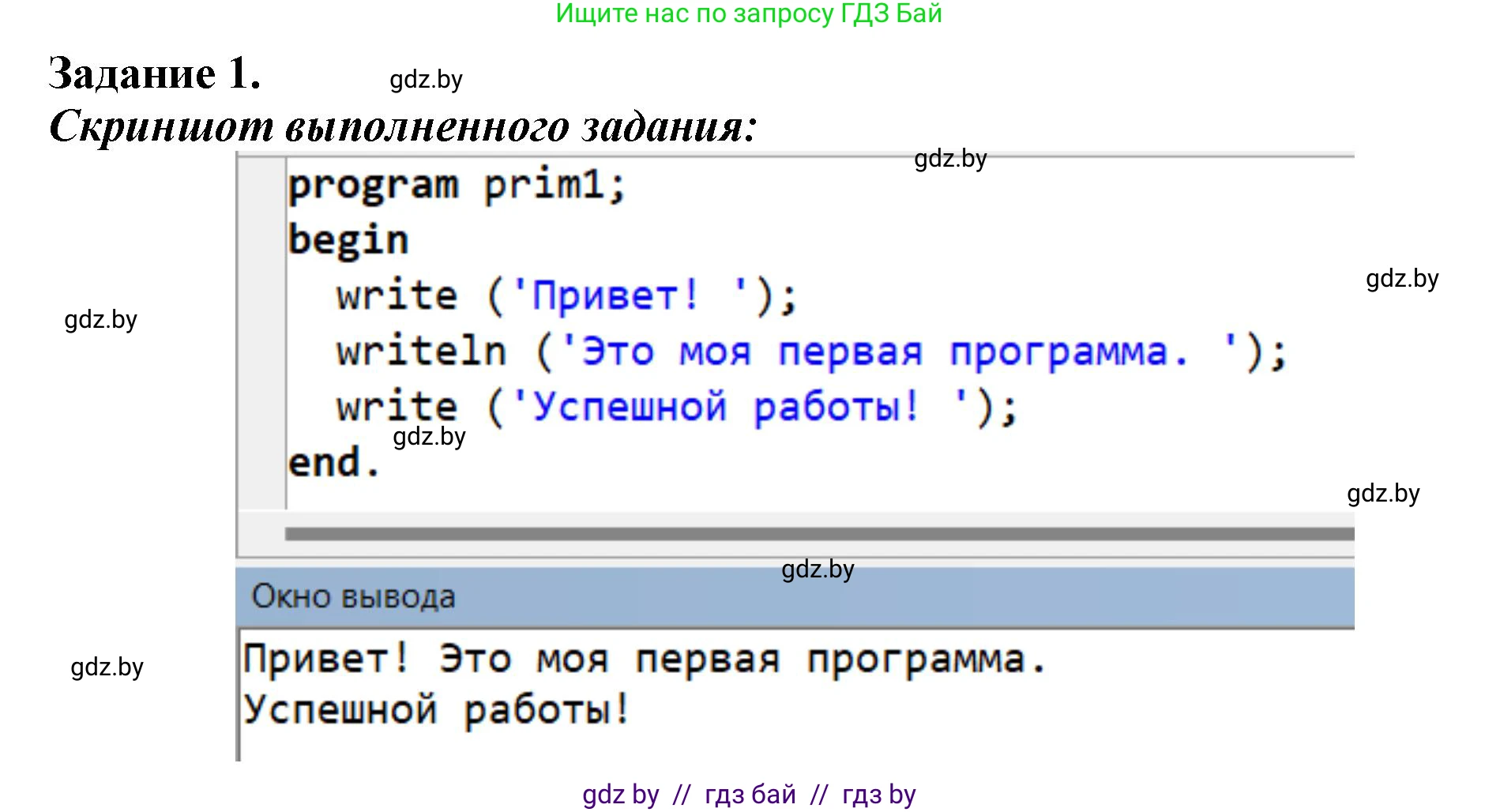
Task: Select the 'Окно вывода' panel header
Action: tap(353, 596)
